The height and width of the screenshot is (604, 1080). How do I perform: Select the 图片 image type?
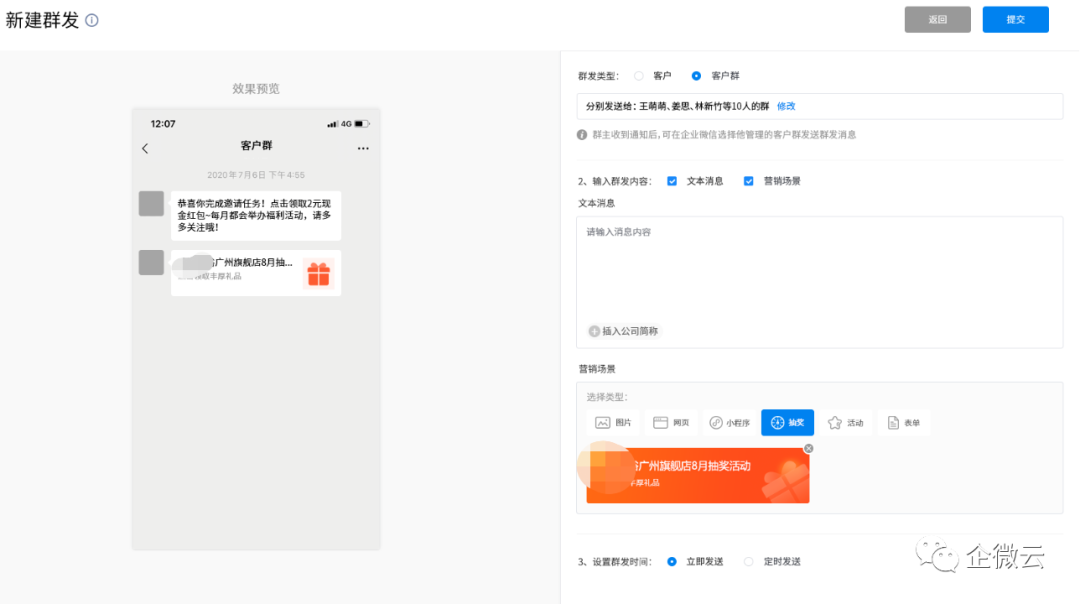[x=613, y=423]
